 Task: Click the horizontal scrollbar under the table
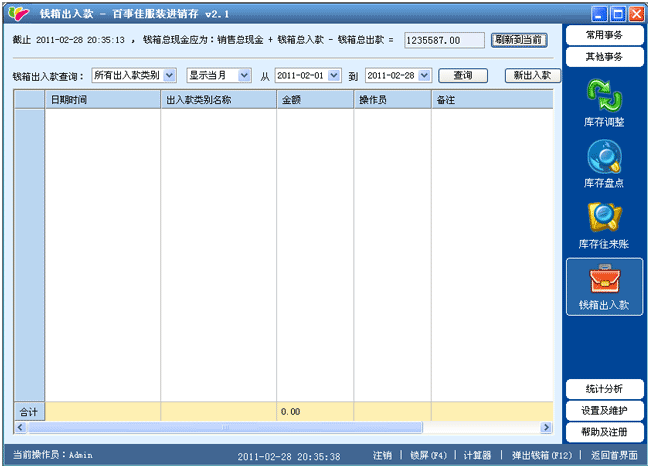tap(290, 427)
